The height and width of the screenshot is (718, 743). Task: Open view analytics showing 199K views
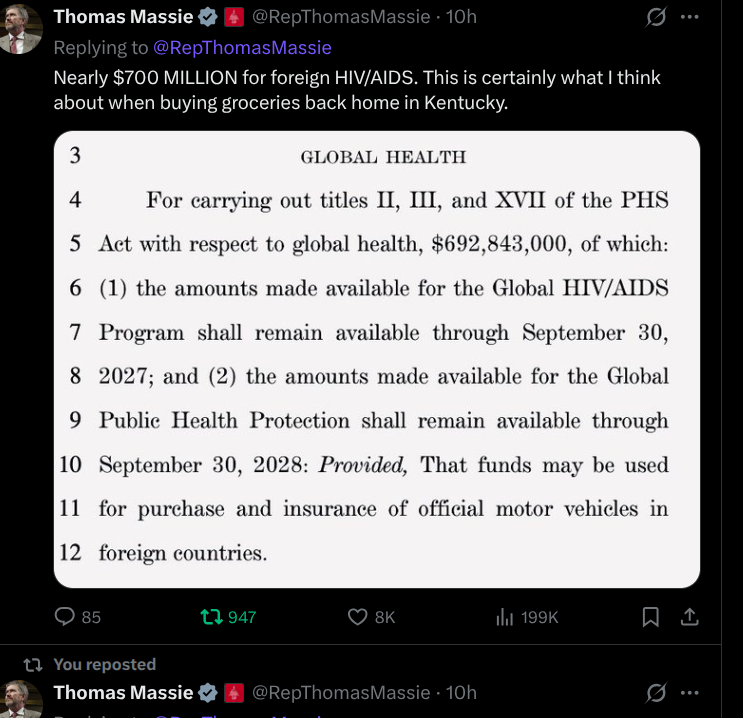505,617
